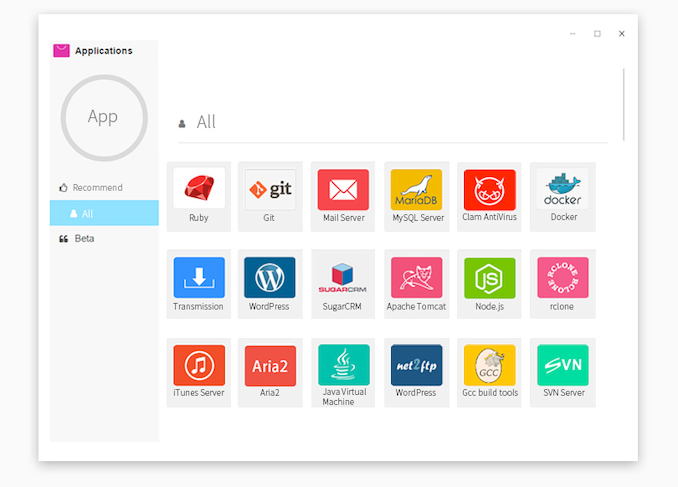Open the net2ftp app tile

click(416, 366)
